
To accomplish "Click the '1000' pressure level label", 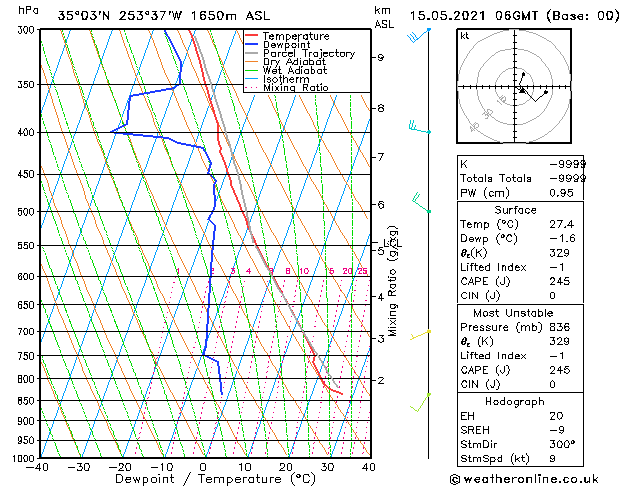I will point(25,459).
